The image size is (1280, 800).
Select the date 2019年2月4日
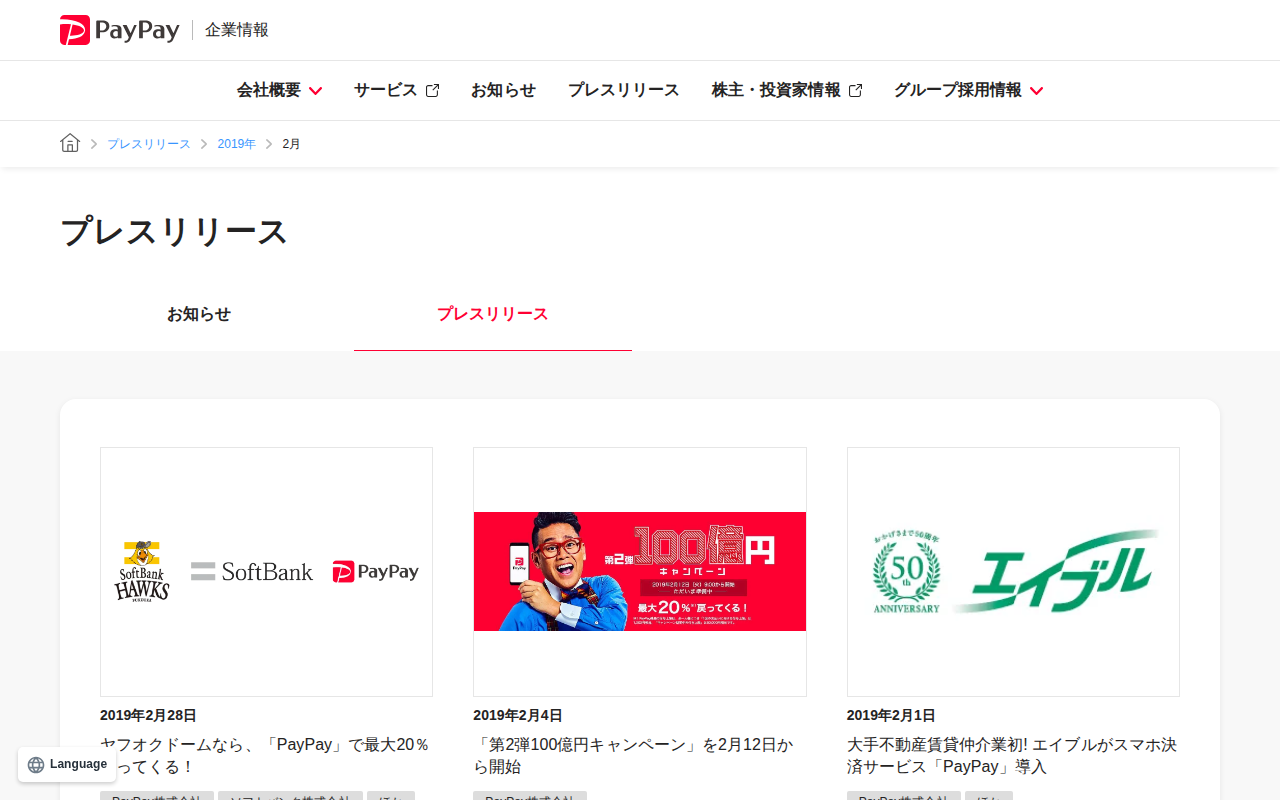point(518,715)
